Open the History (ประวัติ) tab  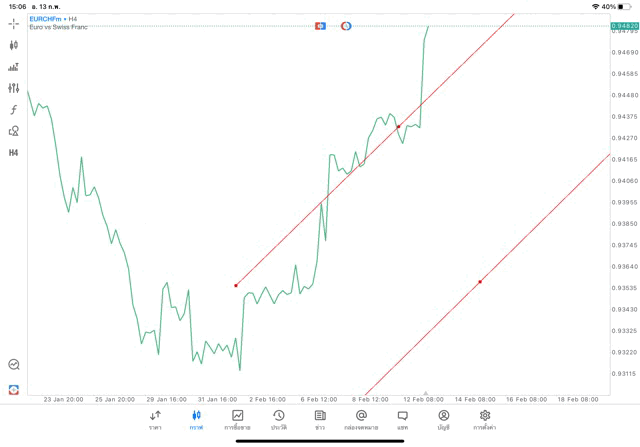click(279, 419)
